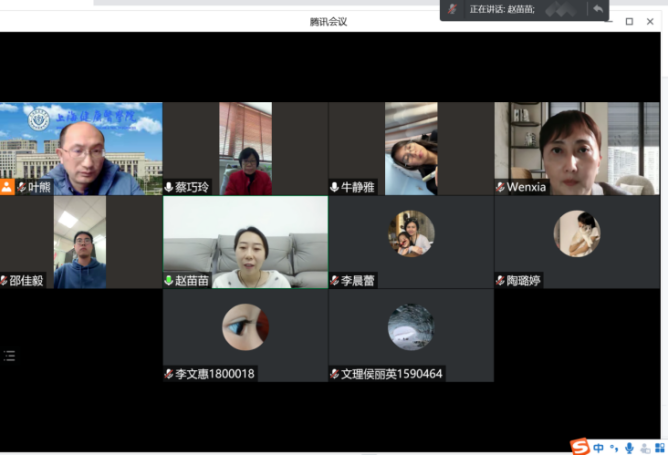668x455 pixels.
Task: Click 正在讲话: 赵苗苗 speaker label
Action: coord(502,9)
